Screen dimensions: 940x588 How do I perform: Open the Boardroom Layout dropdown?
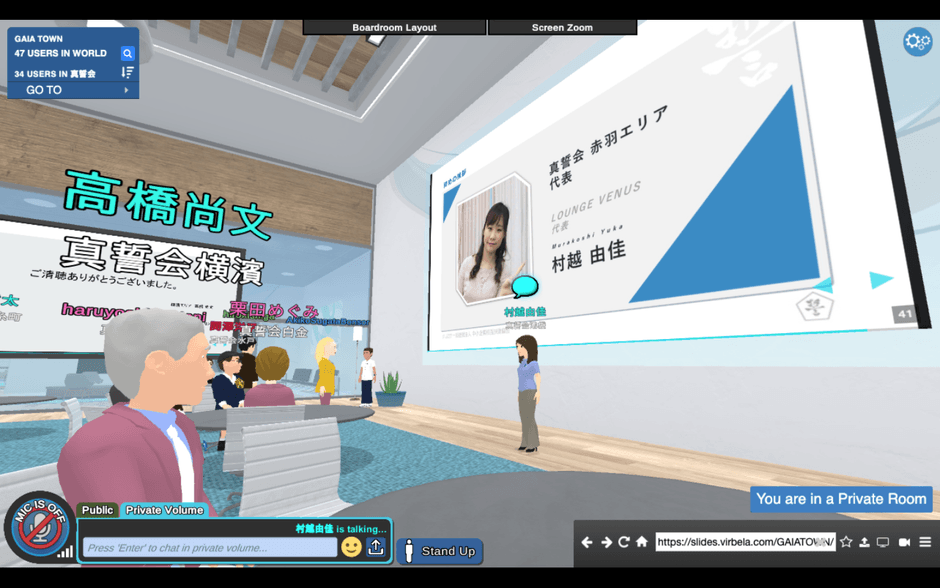click(393, 28)
